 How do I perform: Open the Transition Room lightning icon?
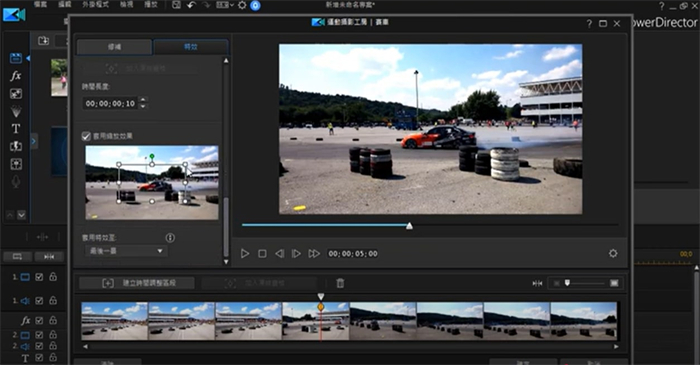(x=16, y=146)
